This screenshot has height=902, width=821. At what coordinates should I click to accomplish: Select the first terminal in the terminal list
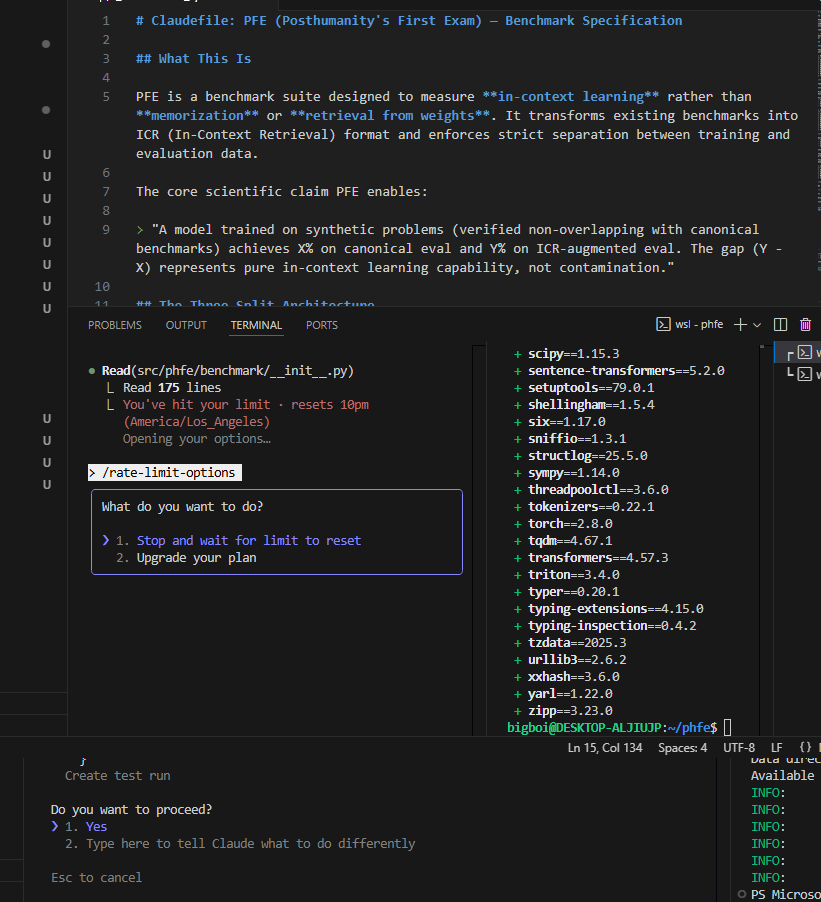(x=805, y=352)
